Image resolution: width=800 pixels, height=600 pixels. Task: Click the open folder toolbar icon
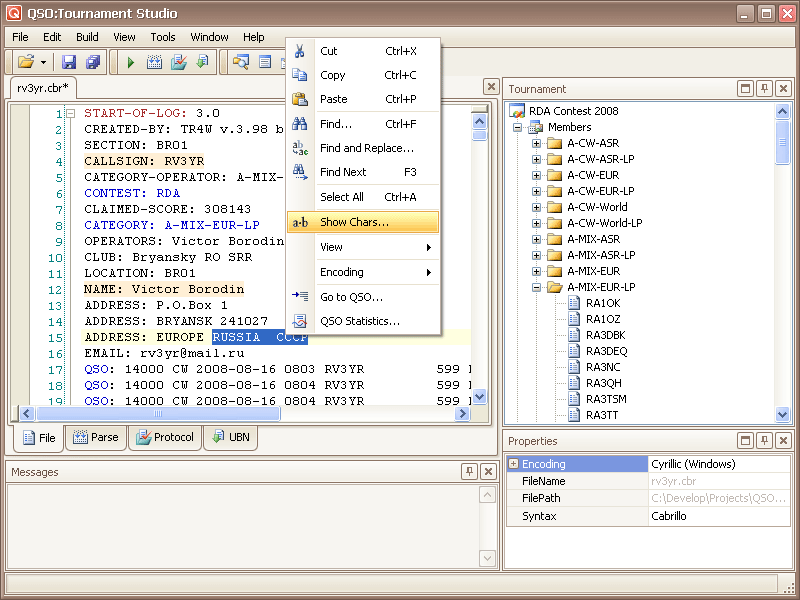(x=26, y=62)
